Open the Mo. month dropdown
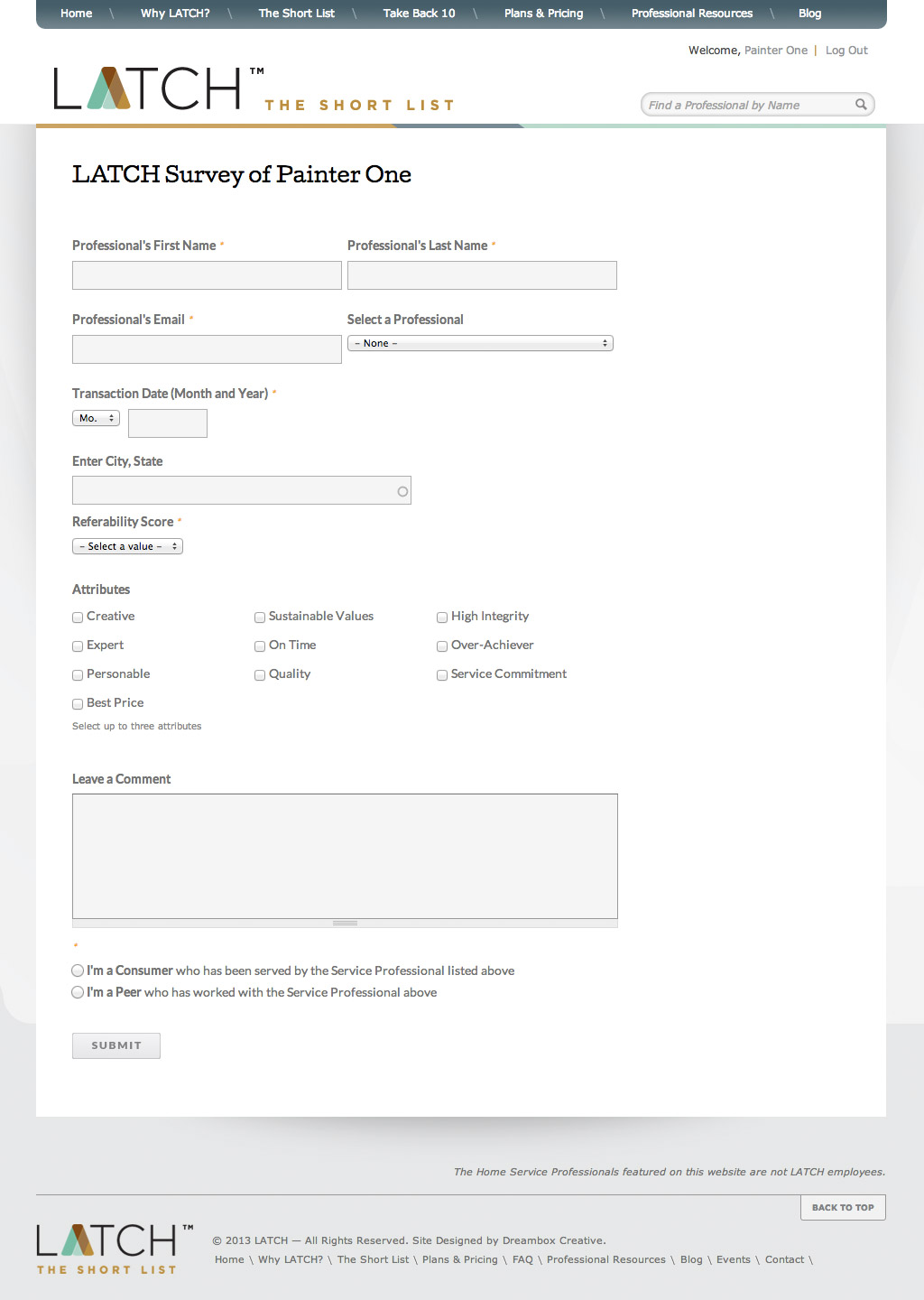 coord(96,418)
